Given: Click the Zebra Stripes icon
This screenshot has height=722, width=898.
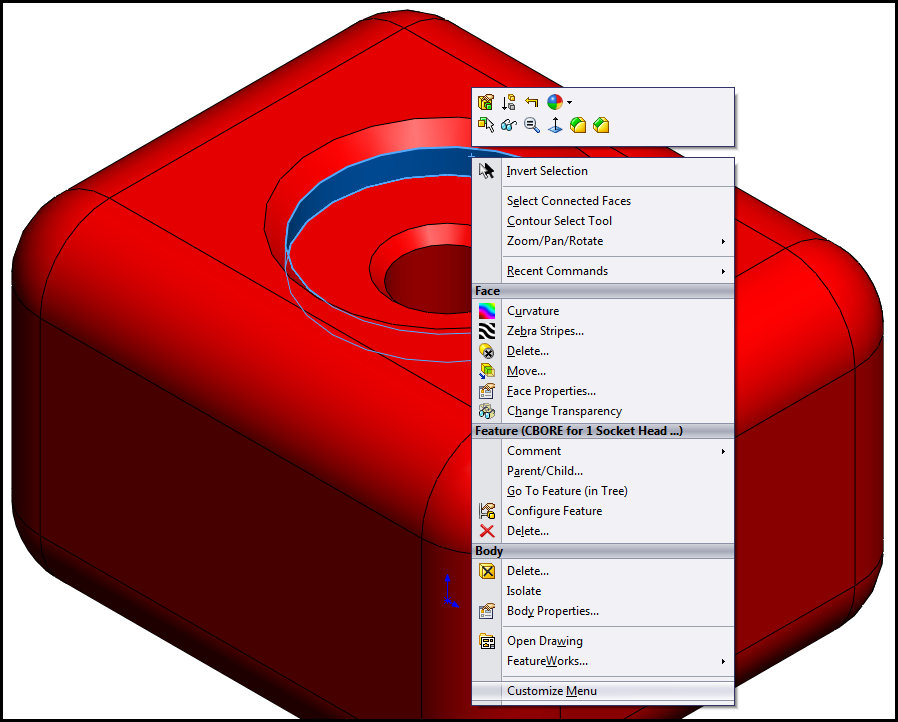Looking at the screenshot, I should pos(487,331).
